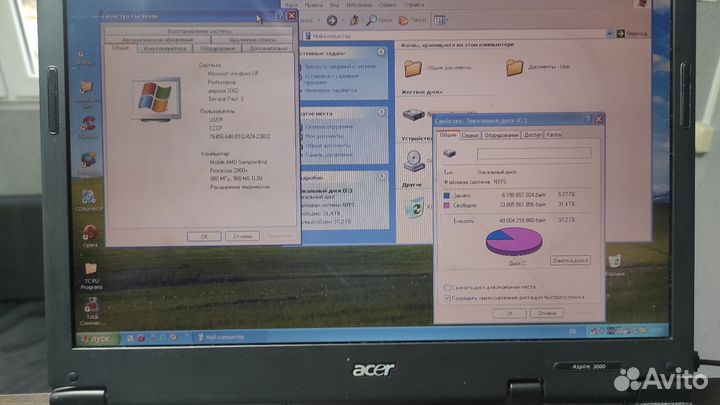Screen dimensions: 720x405
Task: Open the Opera browser desktop icon
Action: point(90,234)
